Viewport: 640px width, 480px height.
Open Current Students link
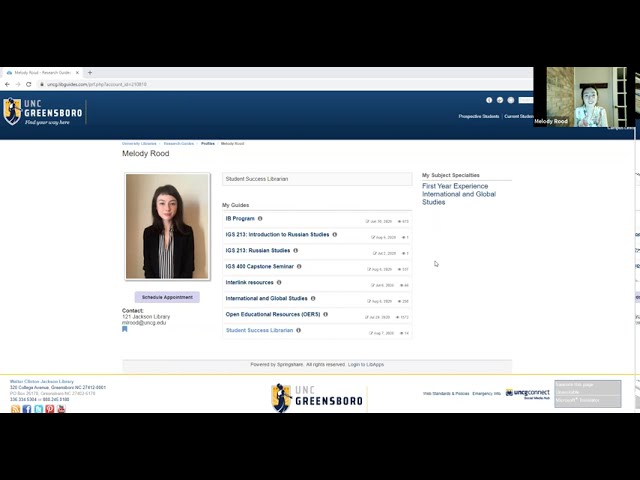pos(518,116)
